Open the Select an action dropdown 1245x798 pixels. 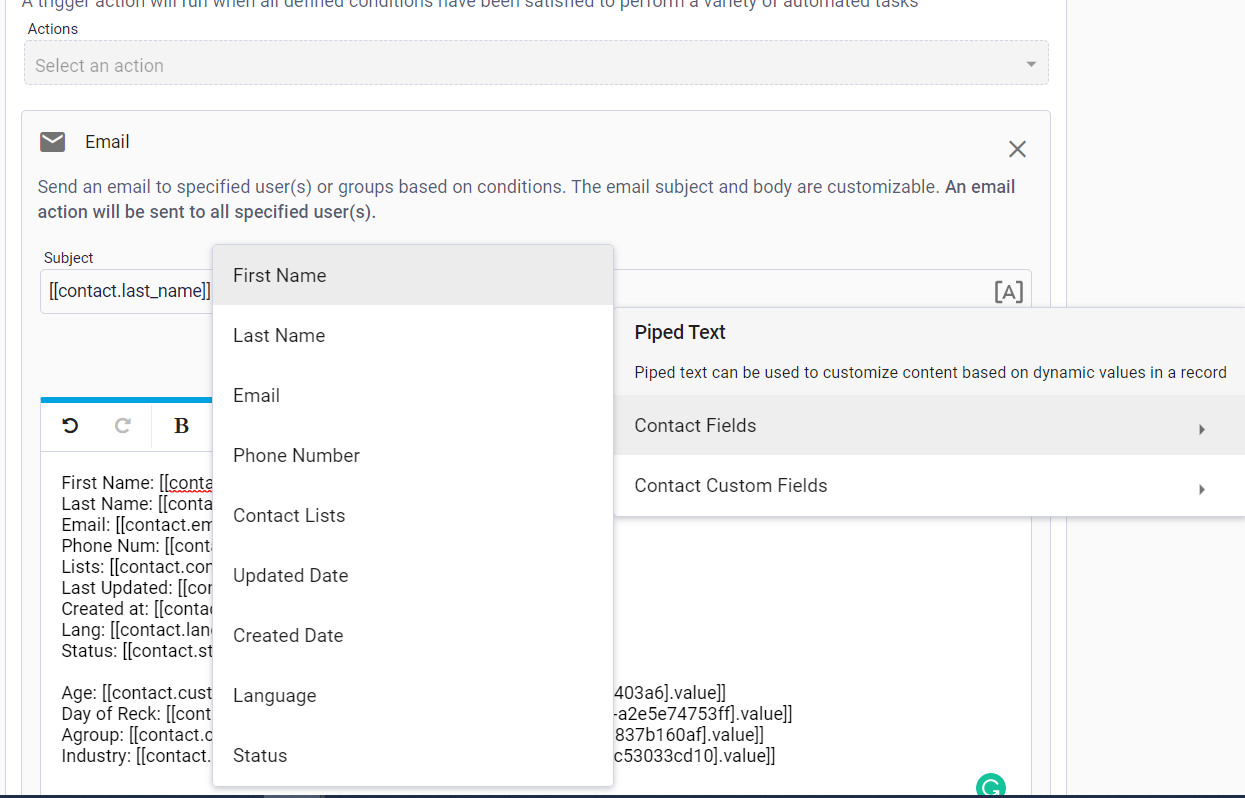[x=536, y=65]
